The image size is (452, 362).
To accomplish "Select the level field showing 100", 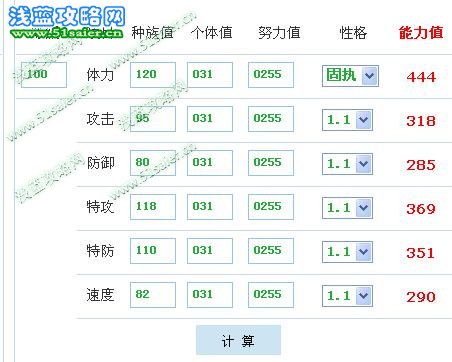I will 44,75.
